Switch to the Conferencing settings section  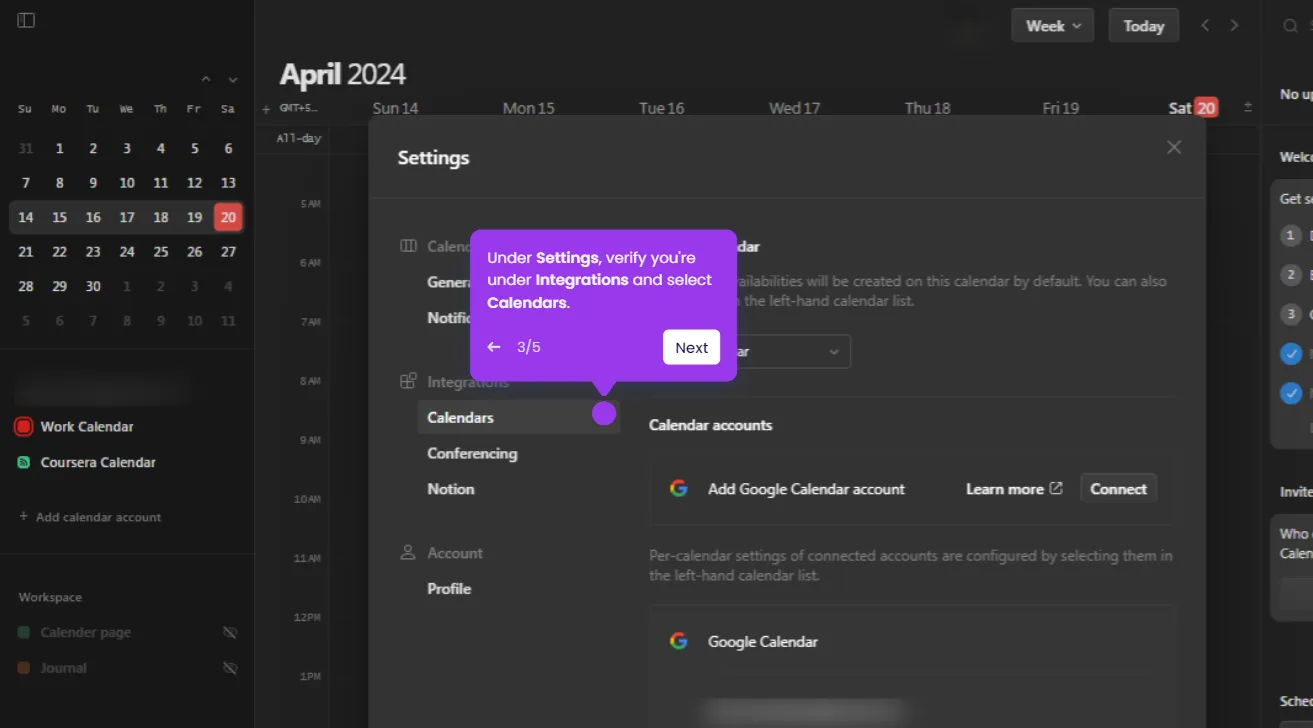click(x=472, y=453)
